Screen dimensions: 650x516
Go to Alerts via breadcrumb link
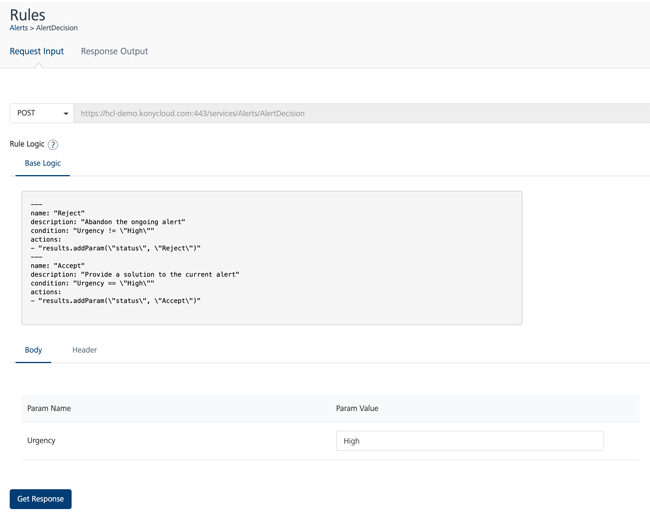pyautogui.click(x=19, y=28)
